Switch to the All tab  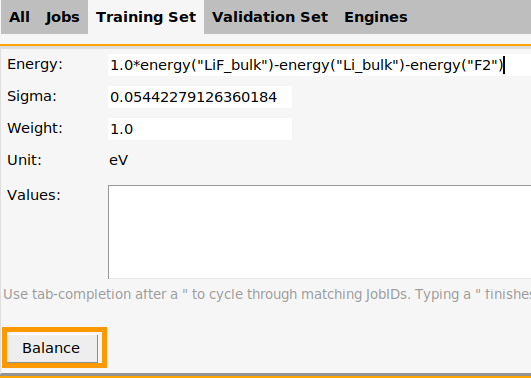coord(19,17)
